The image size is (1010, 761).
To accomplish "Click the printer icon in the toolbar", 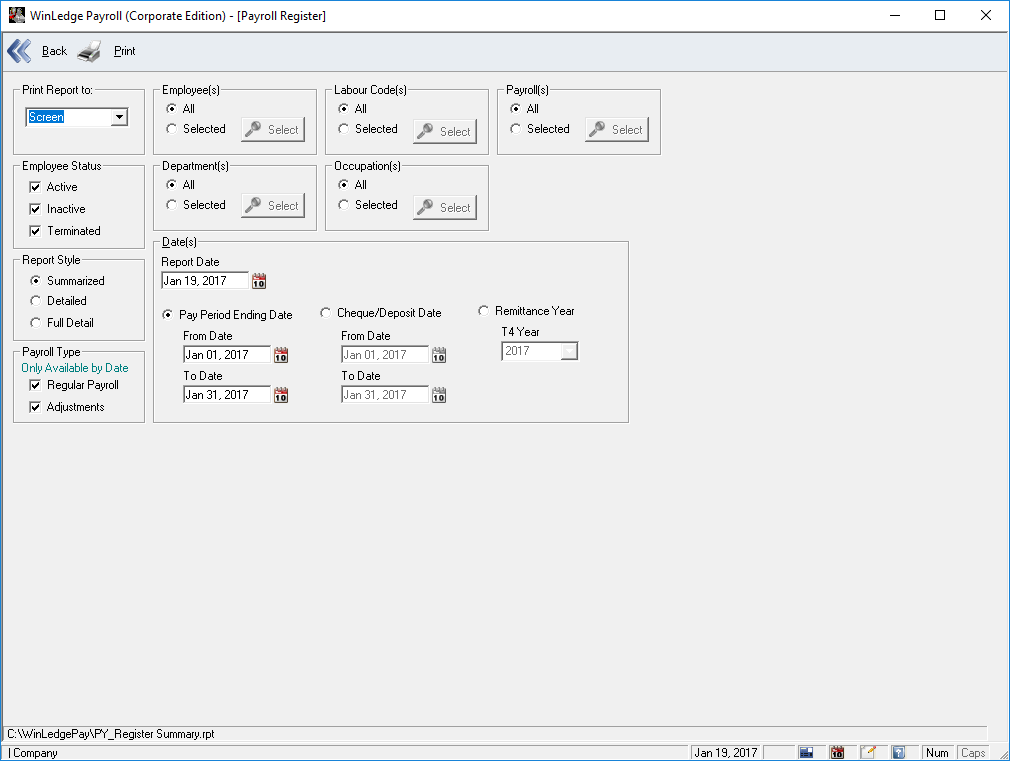I will click(90, 51).
